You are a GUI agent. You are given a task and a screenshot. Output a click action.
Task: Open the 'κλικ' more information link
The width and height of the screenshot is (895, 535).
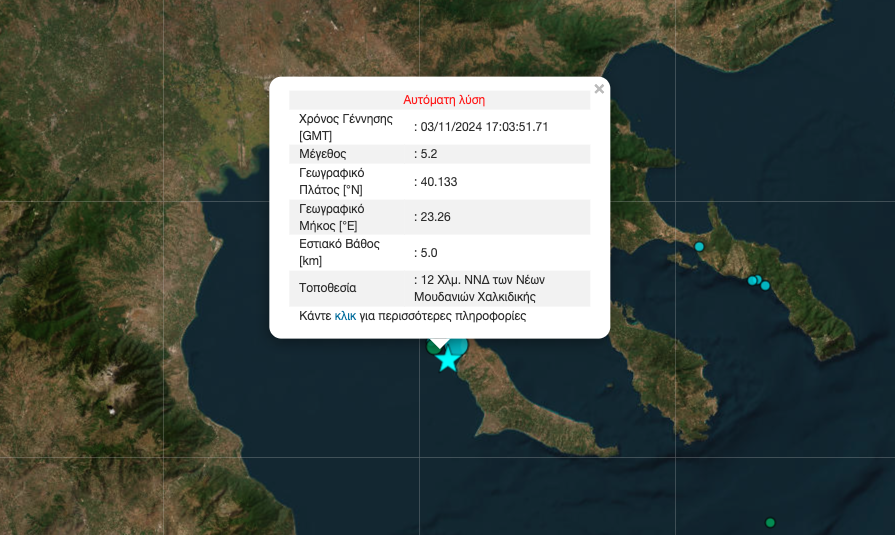pyautogui.click(x=345, y=316)
